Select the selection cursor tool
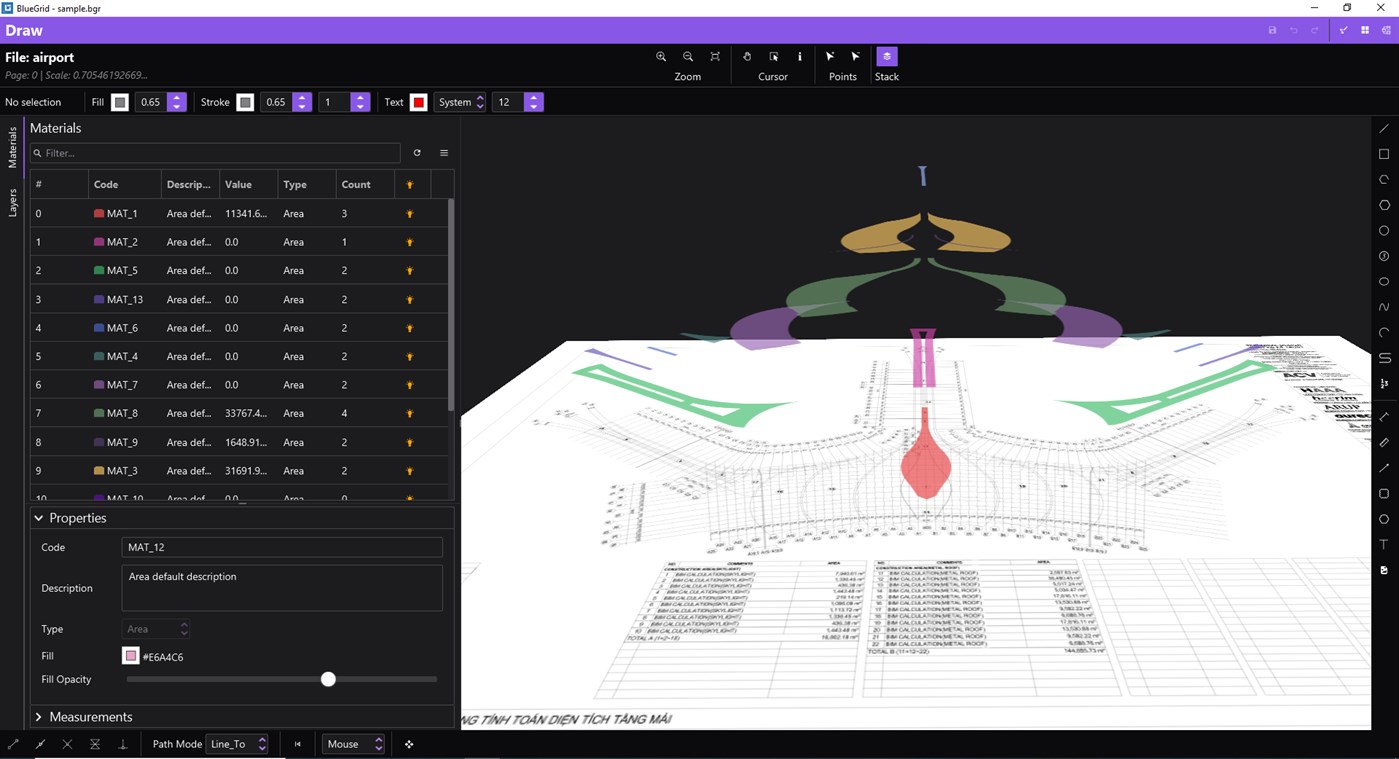Screen dimensions: 1399x759 [x=774, y=57]
